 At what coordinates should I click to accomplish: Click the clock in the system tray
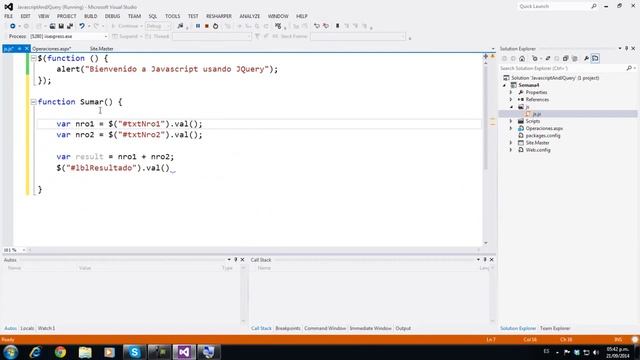618,353
